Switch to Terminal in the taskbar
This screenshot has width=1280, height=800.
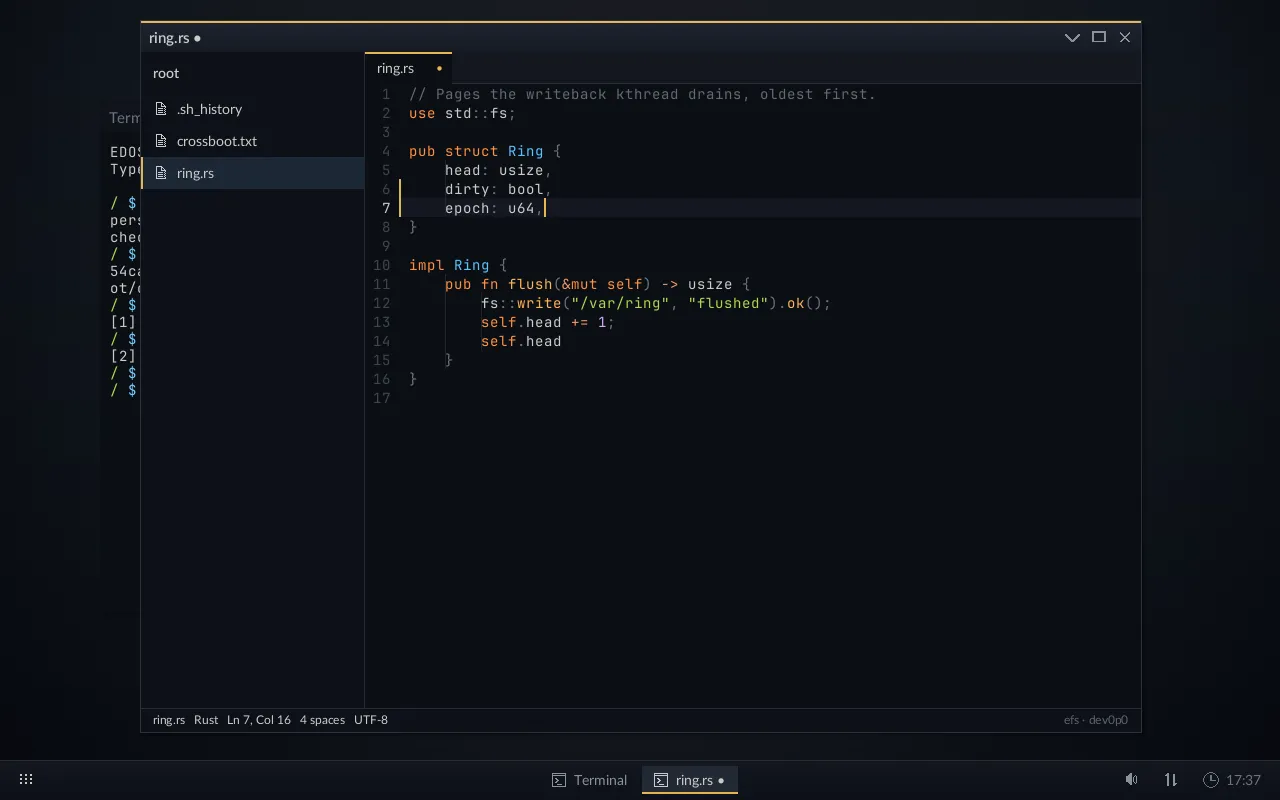pos(590,780)
